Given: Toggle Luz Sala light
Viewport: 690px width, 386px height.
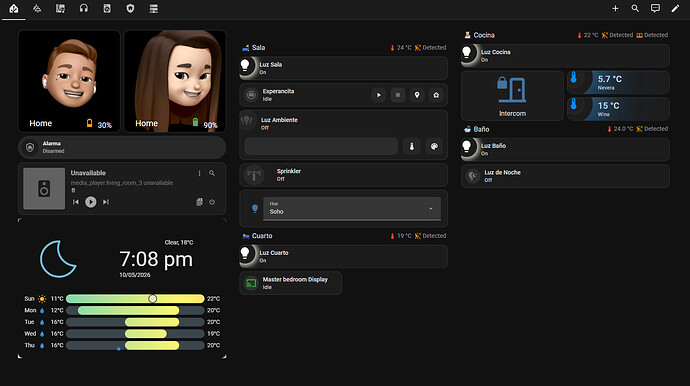Looking at the screenshot, I should [x=343, y=68].
